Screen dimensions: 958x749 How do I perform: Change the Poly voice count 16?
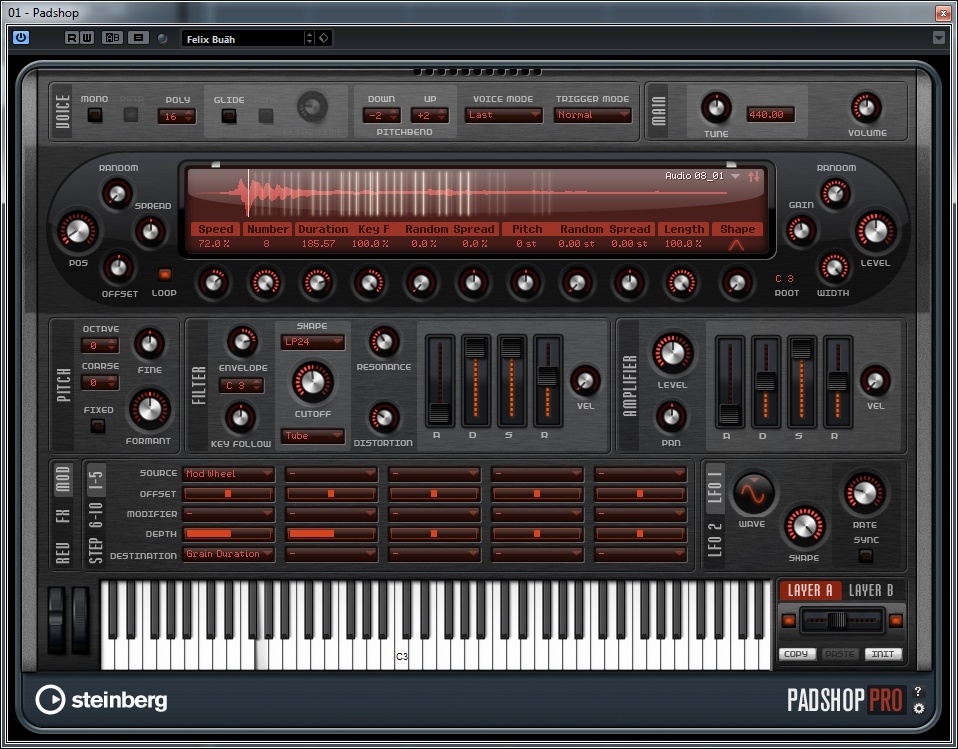coord(177,116)
